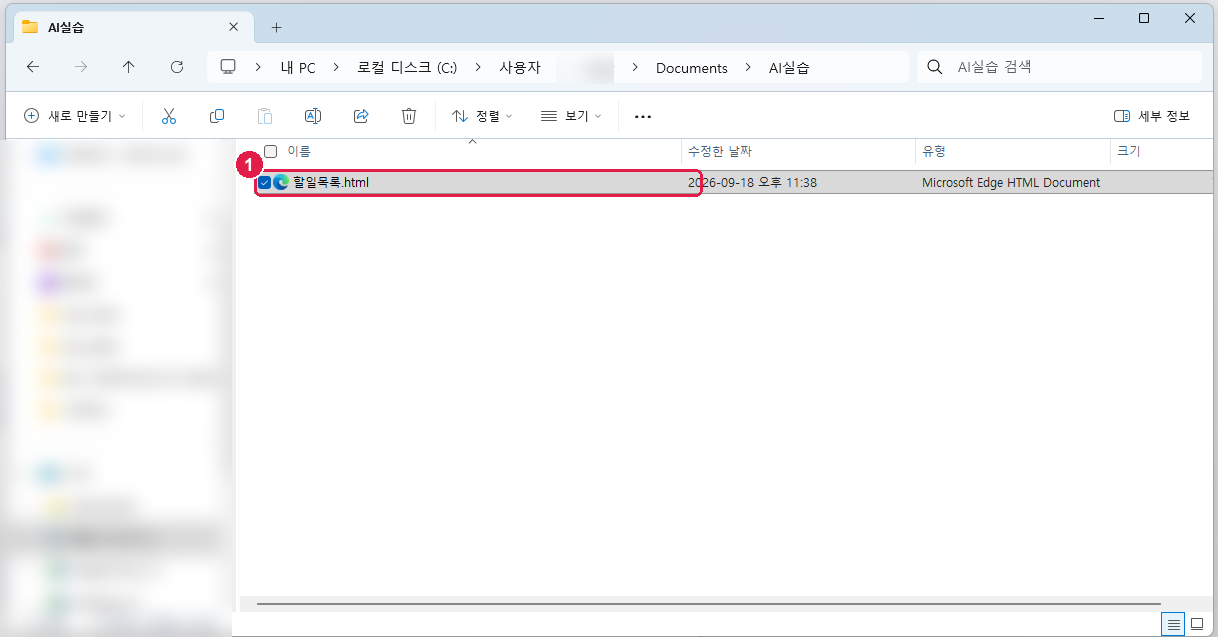Sort by 수정한 날짜 column header
This screenshot has height=637, width=1218.
720,151
